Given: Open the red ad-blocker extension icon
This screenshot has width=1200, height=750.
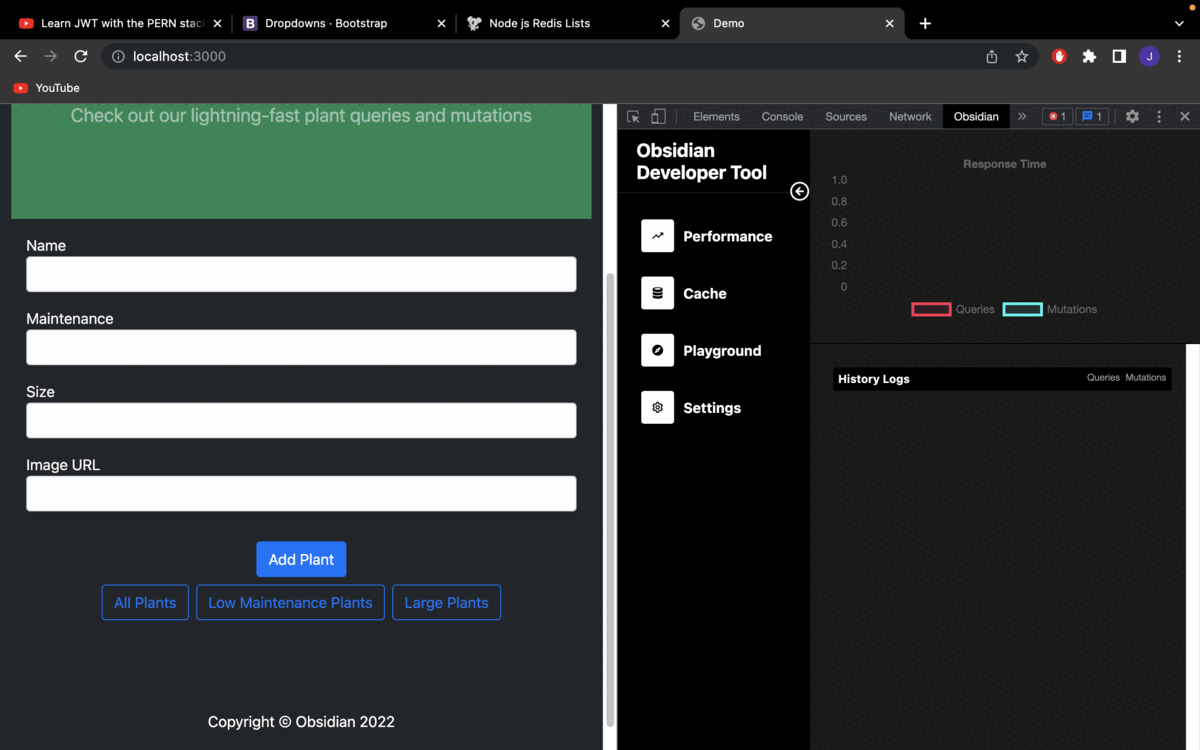Looking at the screenshot, I should point(1060,56).
